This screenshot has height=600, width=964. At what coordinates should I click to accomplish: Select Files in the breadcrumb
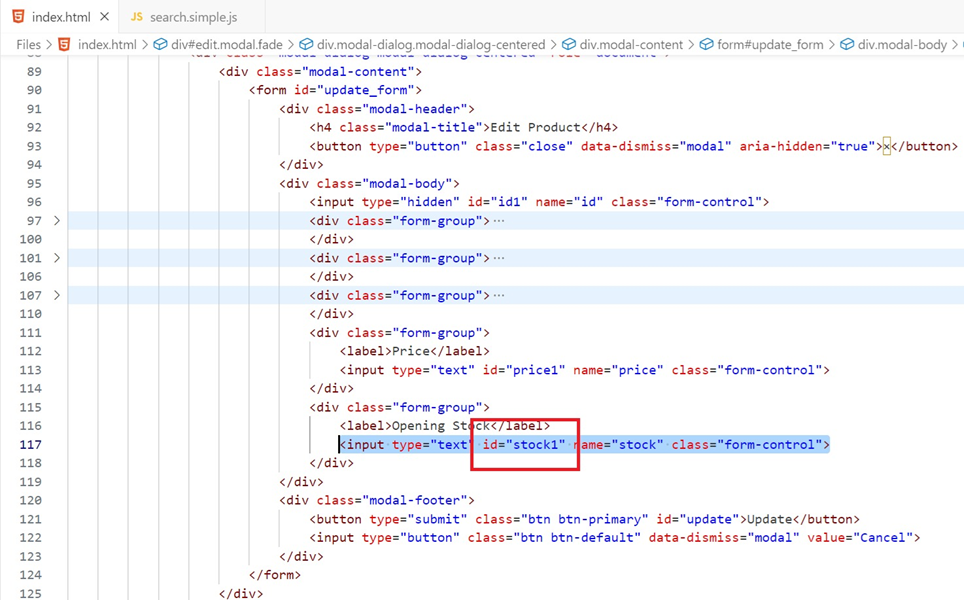(28, 44)
